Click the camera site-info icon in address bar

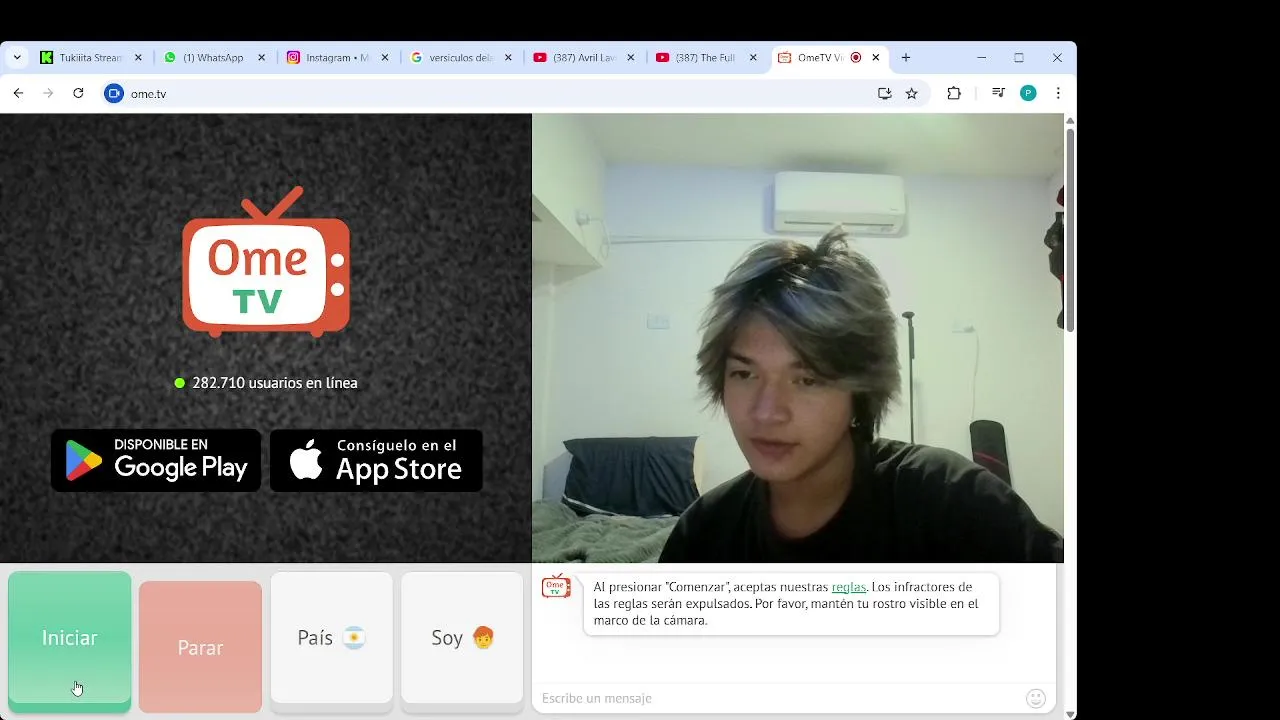pyautogui.click(x=114, y=93)
